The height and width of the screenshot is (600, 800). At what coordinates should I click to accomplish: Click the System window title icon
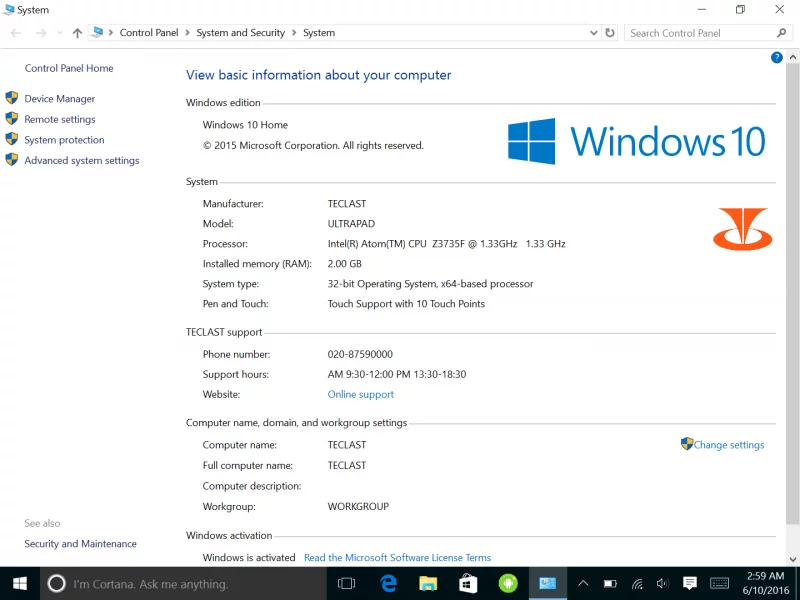click(9, 10)
